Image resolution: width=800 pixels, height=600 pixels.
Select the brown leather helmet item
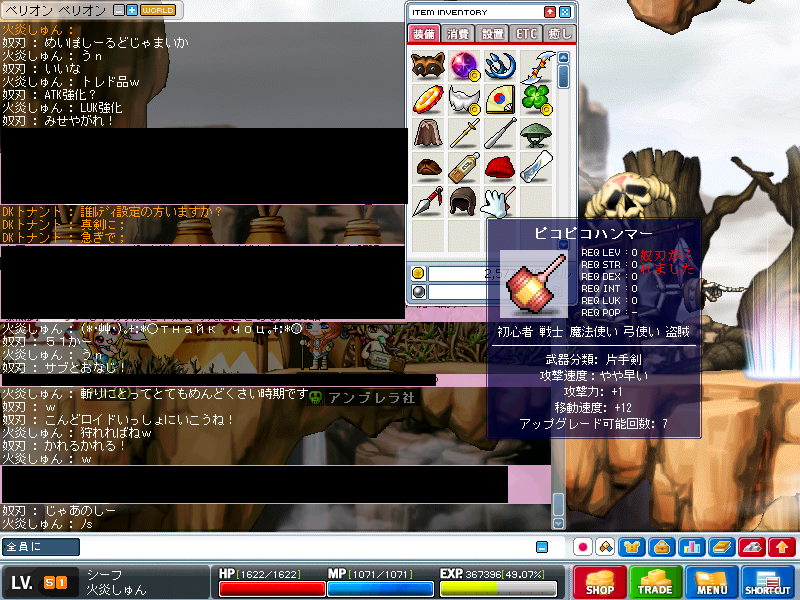tap(463, 201)
